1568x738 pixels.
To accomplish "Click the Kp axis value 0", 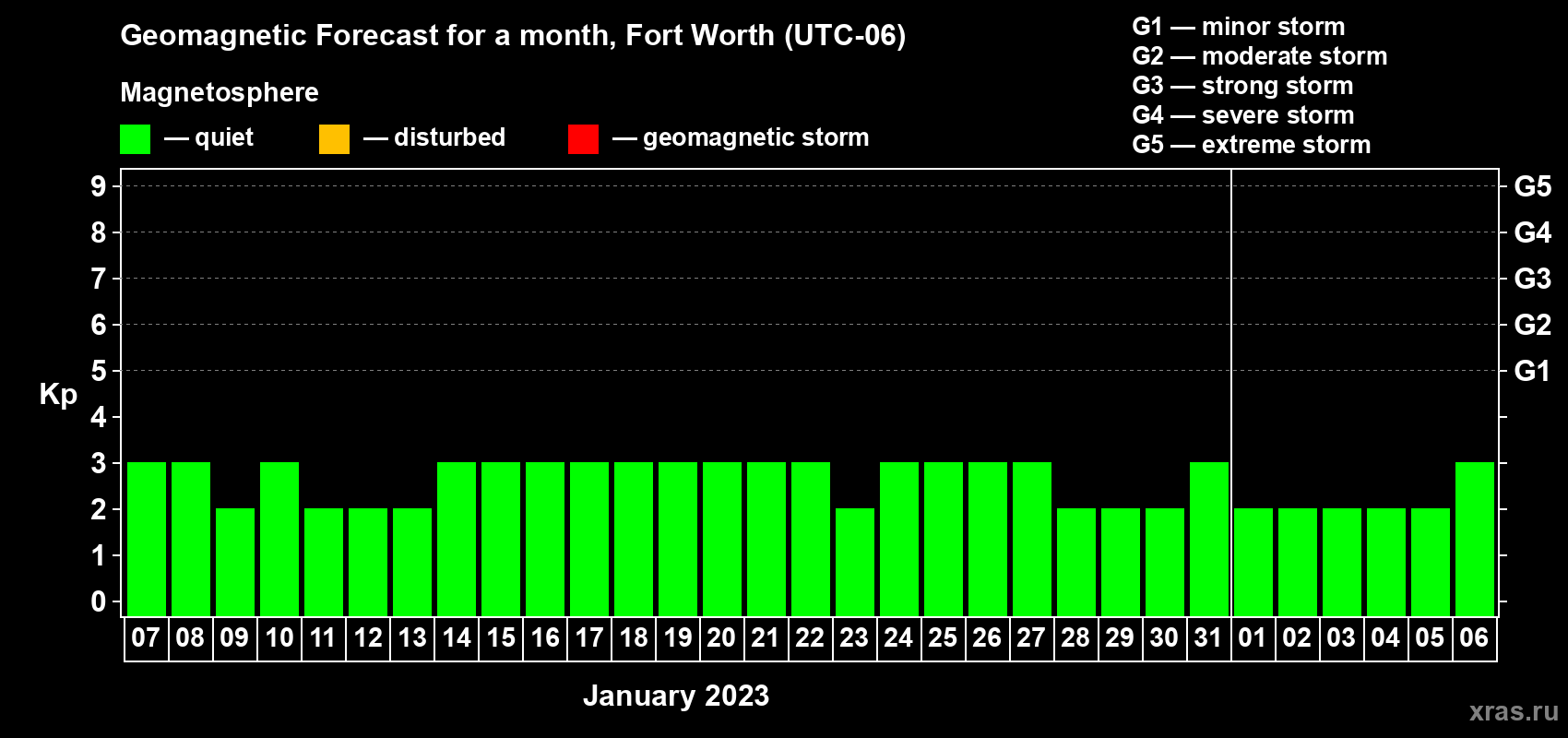I will click(99, 602).
